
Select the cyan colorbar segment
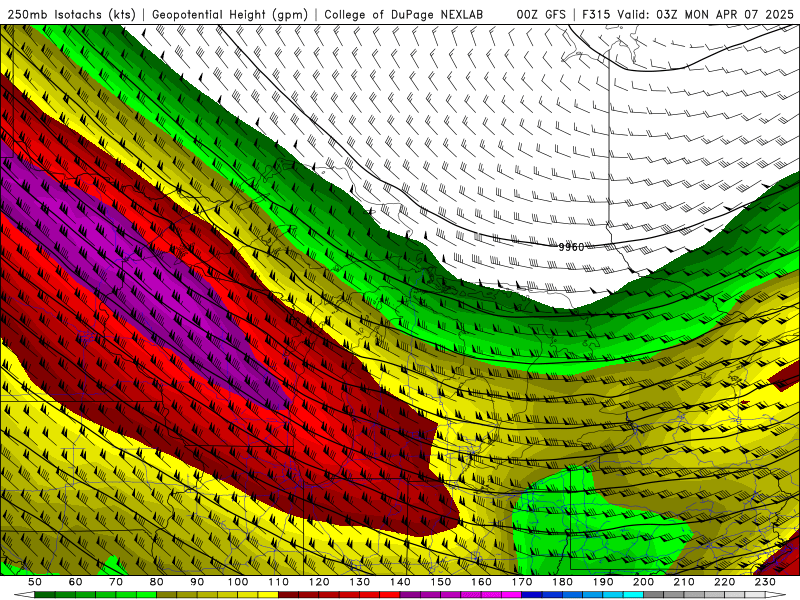[x=633, y=594]
